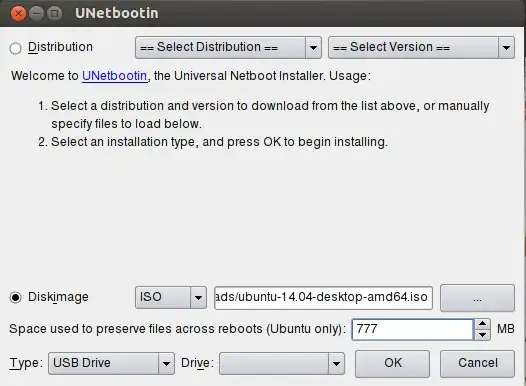The height and width of the screenshot is (386, 526).
Task: Click the browse "..." button
Action: click(x=477, y=298)
